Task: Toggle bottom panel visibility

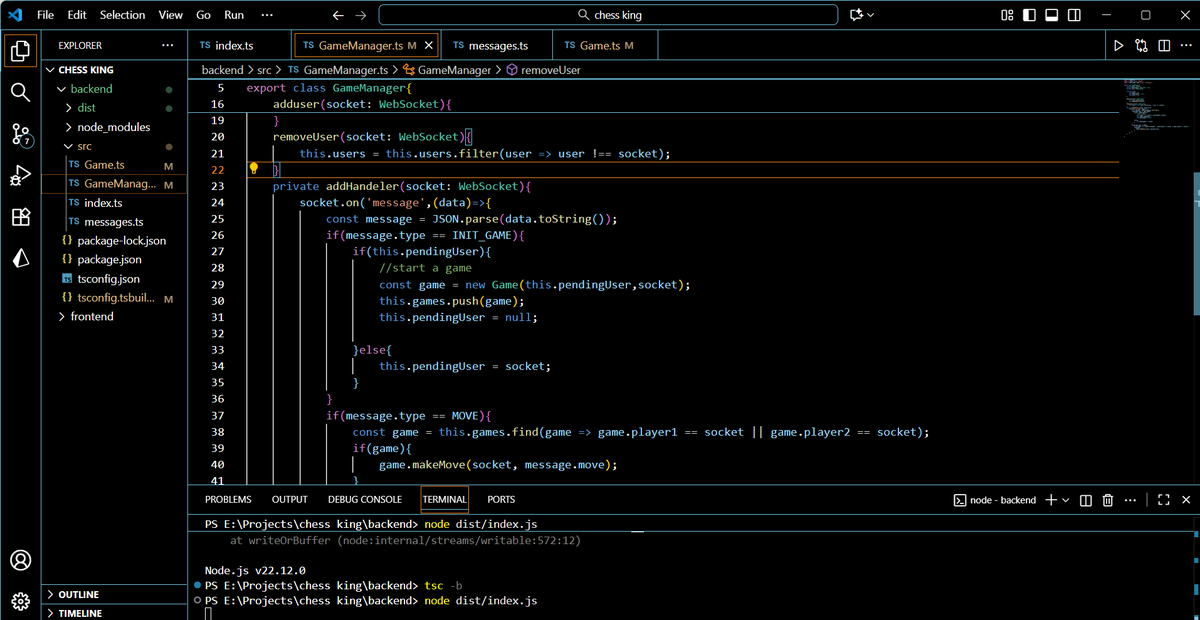Action: tap(1051, 15)
